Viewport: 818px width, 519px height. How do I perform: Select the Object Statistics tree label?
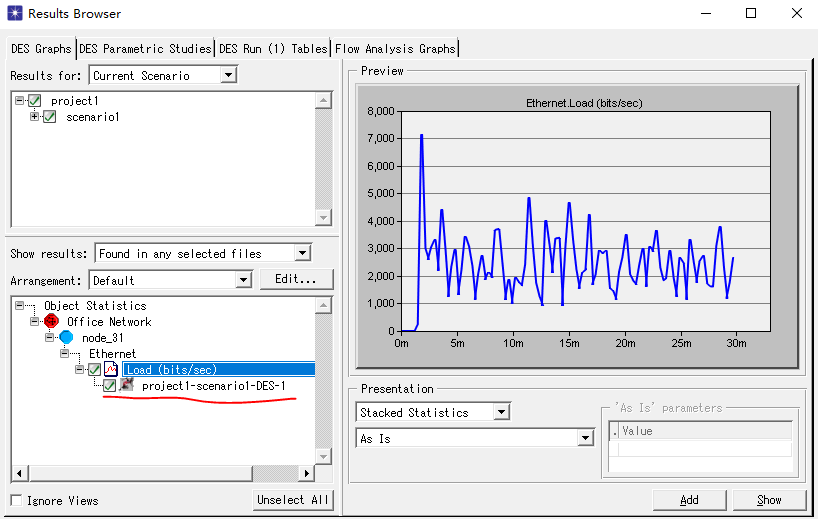95,306
